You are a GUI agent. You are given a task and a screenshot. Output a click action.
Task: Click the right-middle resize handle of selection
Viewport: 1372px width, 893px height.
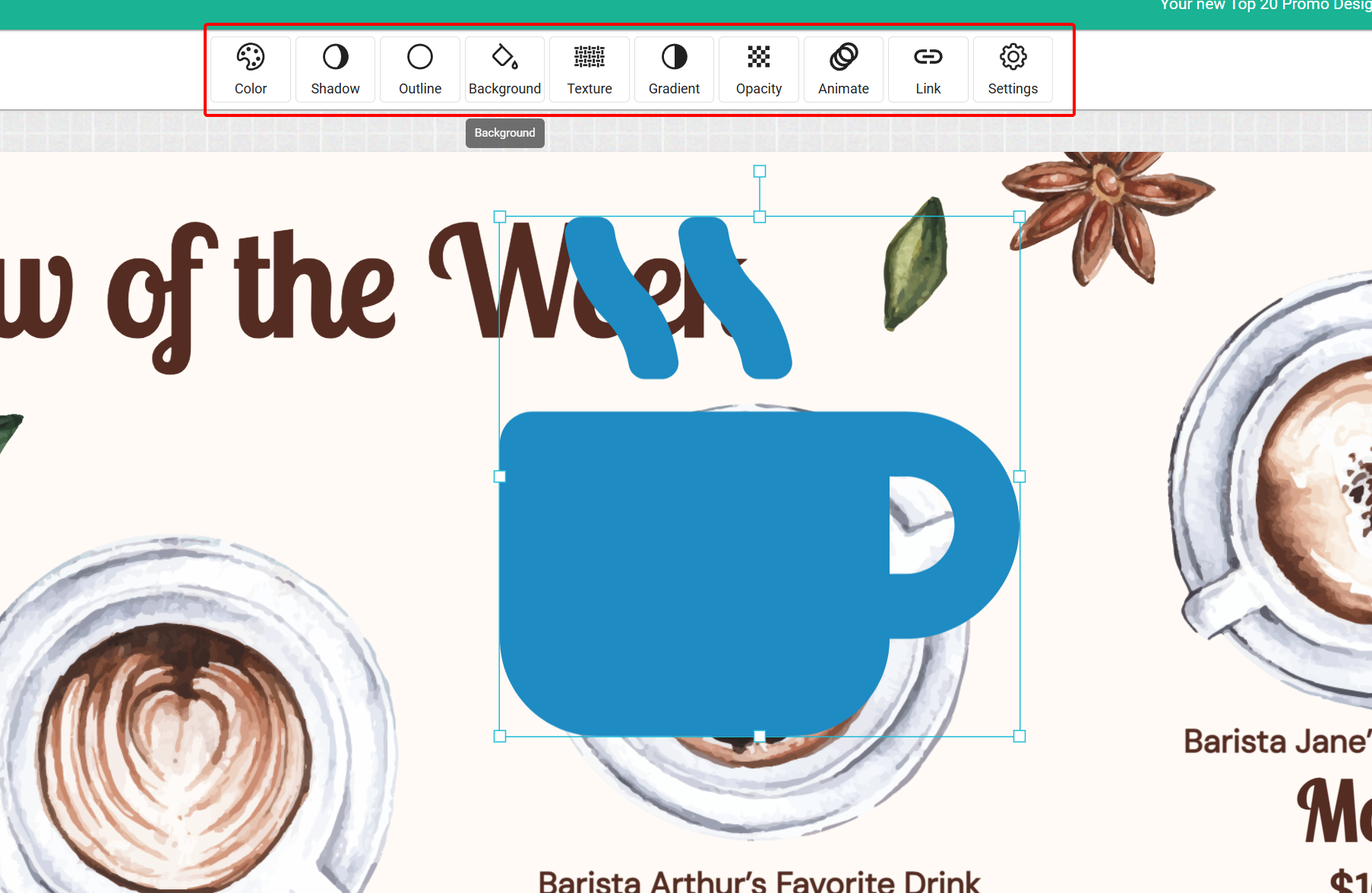coord(1020,477)
